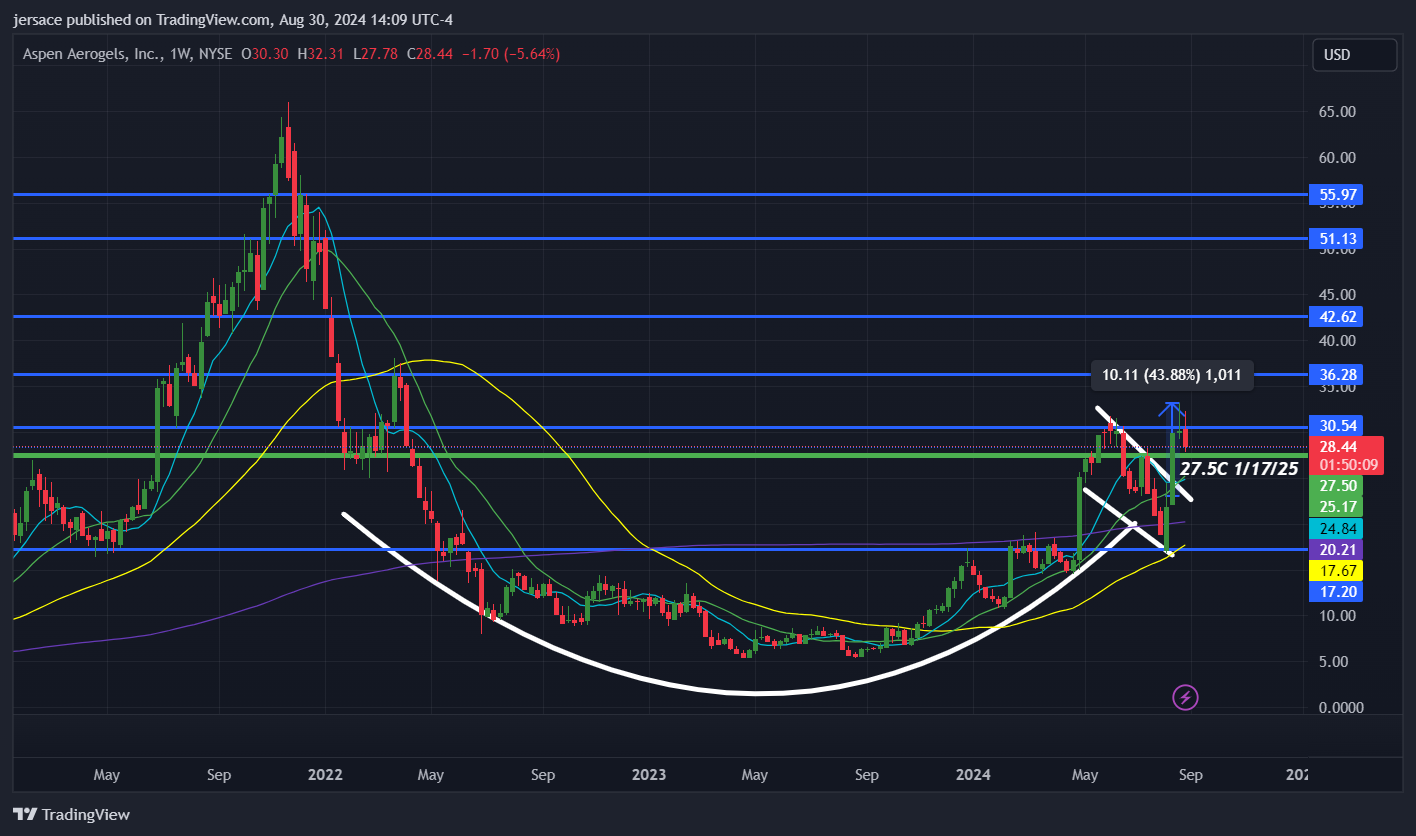
Task: Click the 0.0000 price axis tick
Action: tap(1341, 708)
